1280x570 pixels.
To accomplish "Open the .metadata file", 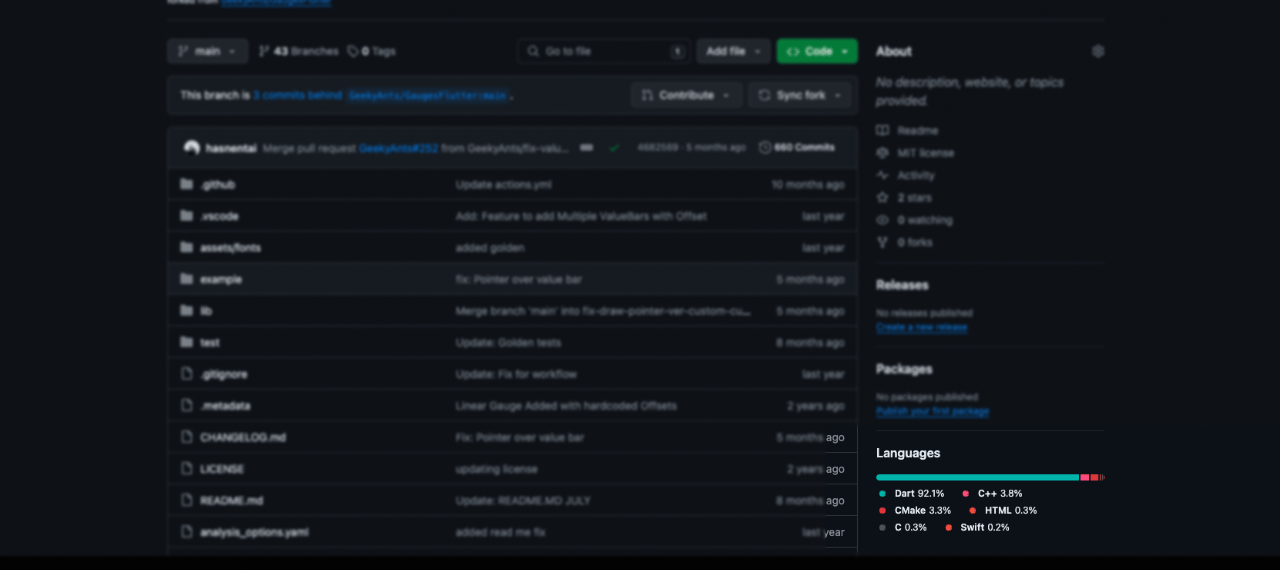I will (225, 406).
